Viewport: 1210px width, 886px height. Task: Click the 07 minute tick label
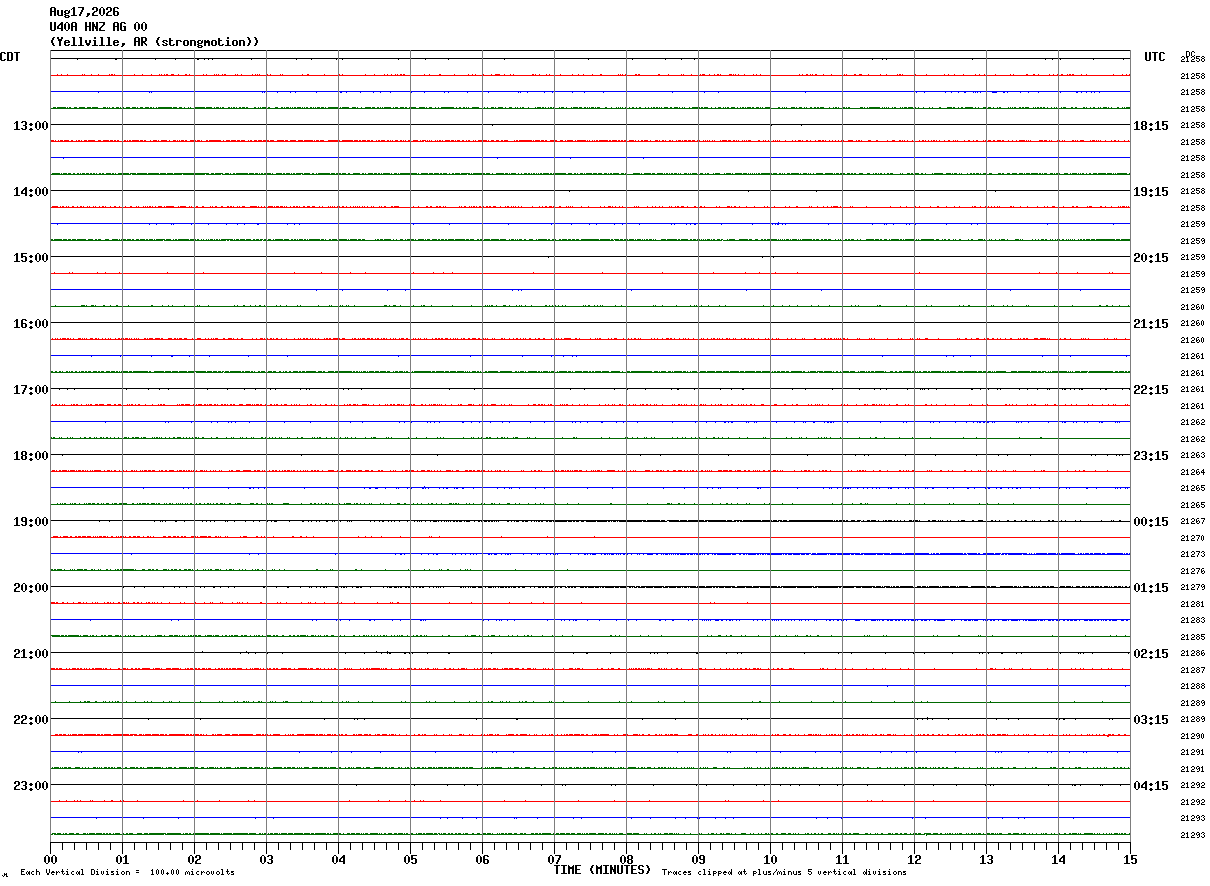pos(554,859)
